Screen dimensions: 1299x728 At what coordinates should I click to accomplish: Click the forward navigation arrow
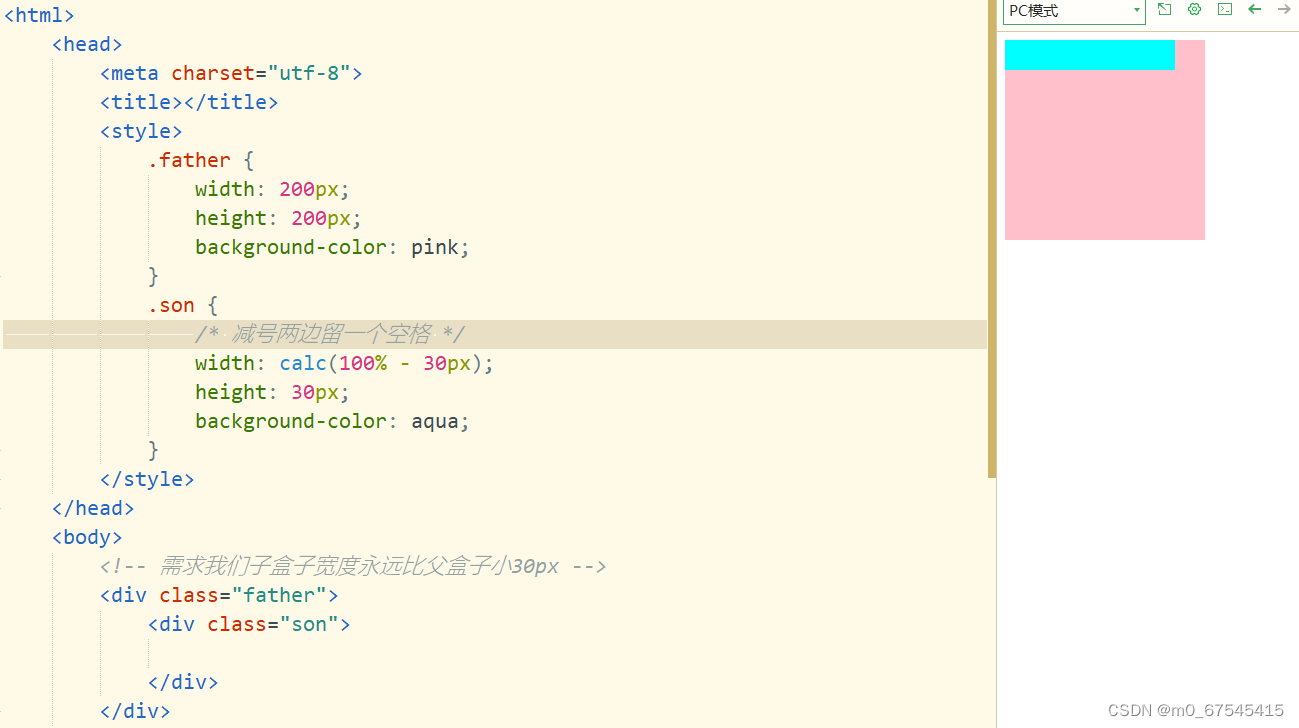[1283, 9]
